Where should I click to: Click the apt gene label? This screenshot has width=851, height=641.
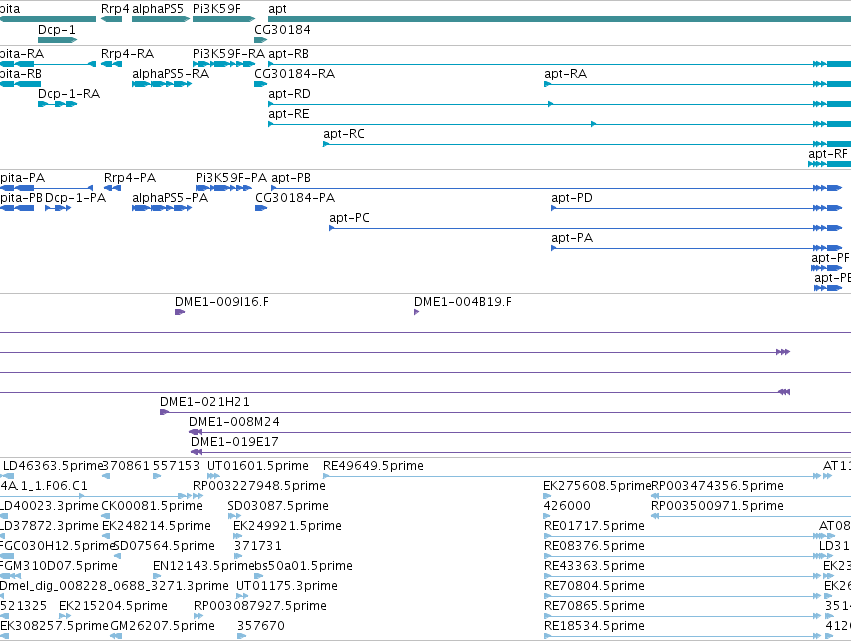click(277, 9)
